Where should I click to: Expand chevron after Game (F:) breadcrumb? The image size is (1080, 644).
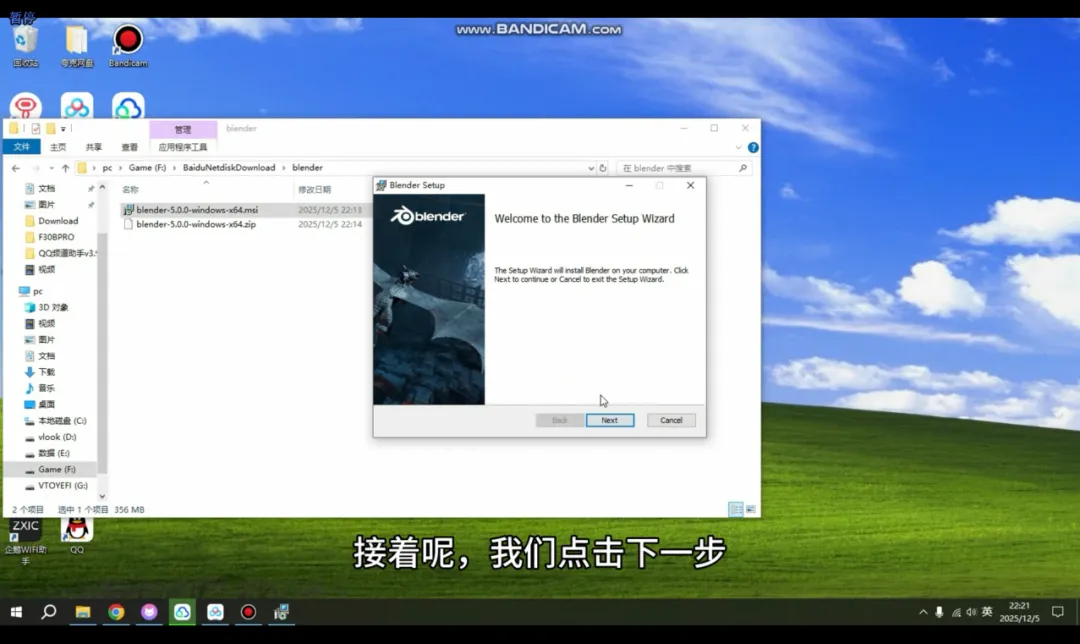coord(174,168)
